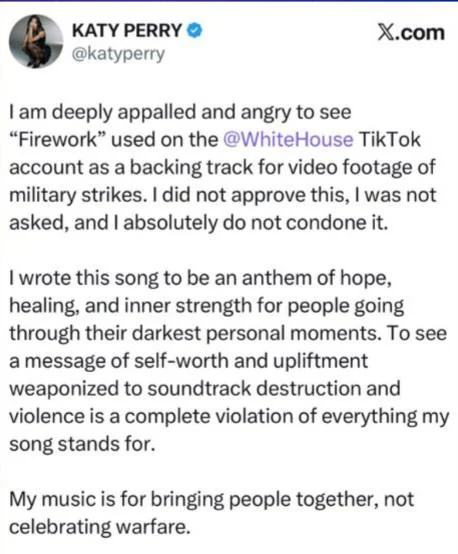This screenshot has width=458, height=554.
Task: Click the X logo in the X.com watermark
Action: click(x=385, y=33)
